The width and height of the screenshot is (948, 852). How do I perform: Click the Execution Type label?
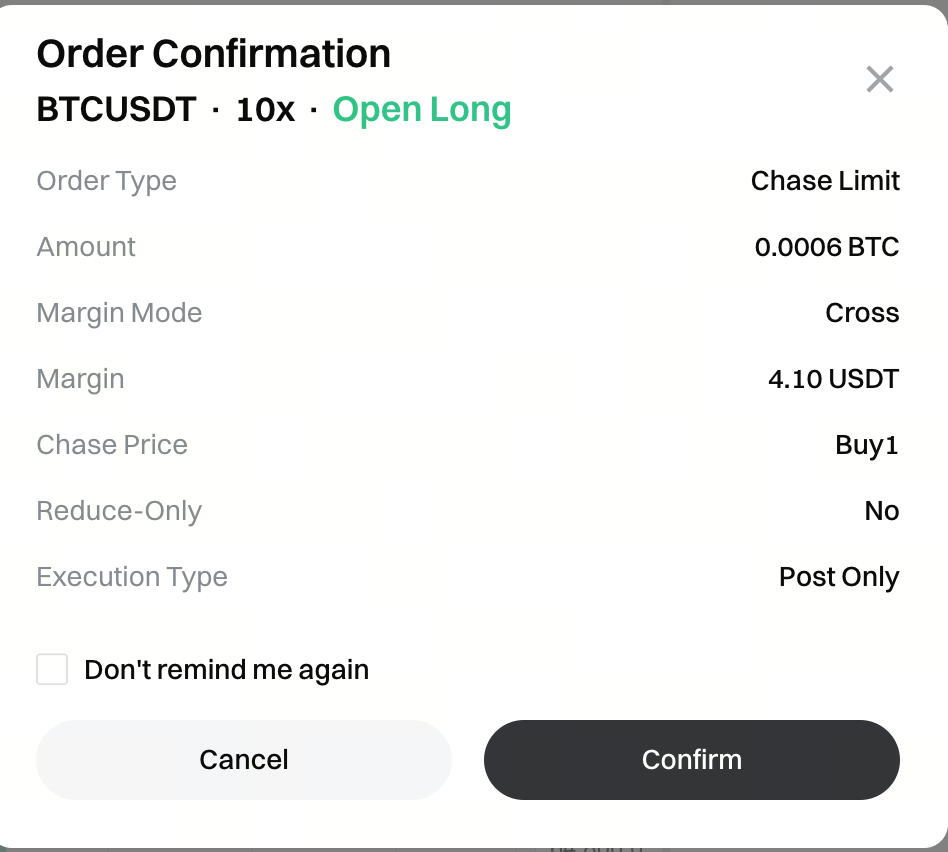132,577
